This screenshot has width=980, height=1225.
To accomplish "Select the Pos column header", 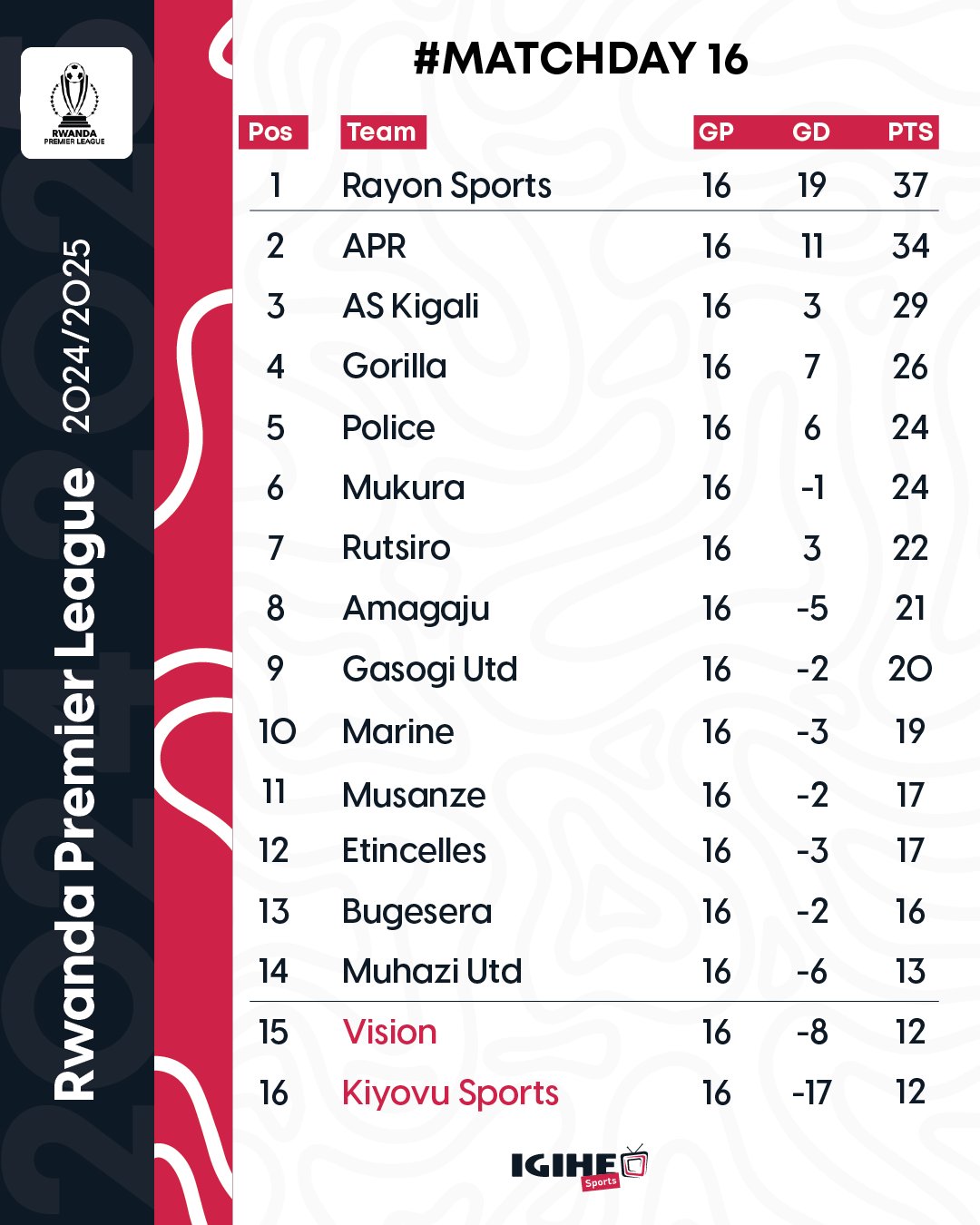I will pos(273,132).
